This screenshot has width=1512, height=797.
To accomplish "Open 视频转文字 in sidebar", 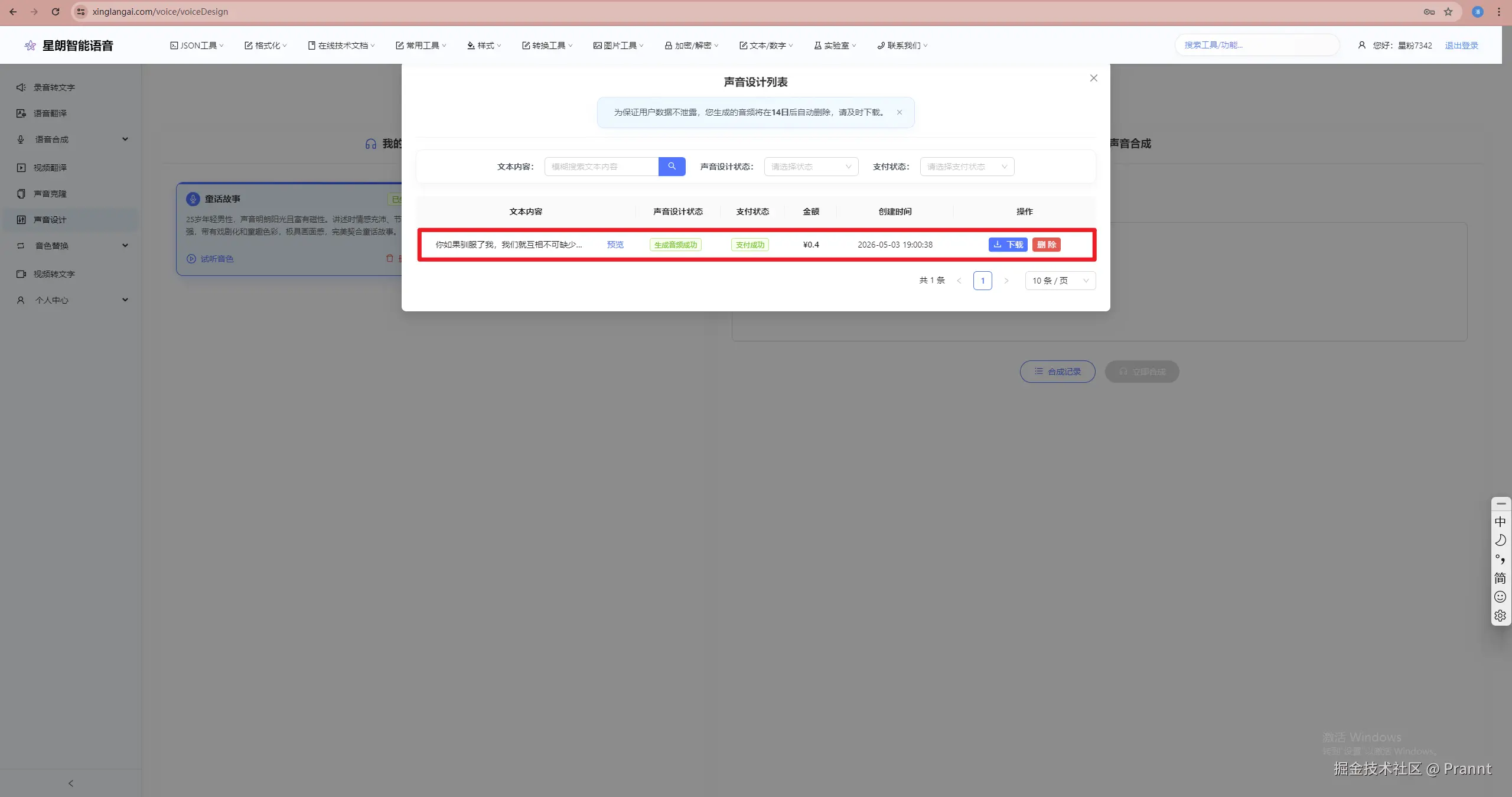I will pyautogui.click(x=71, y=274).
